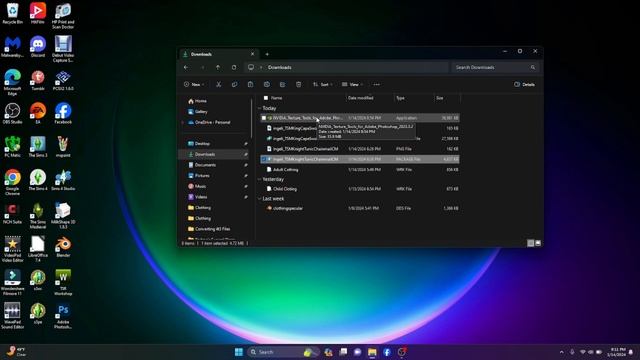Open PCSX2 desktop shortcut

tap(63, 80)
